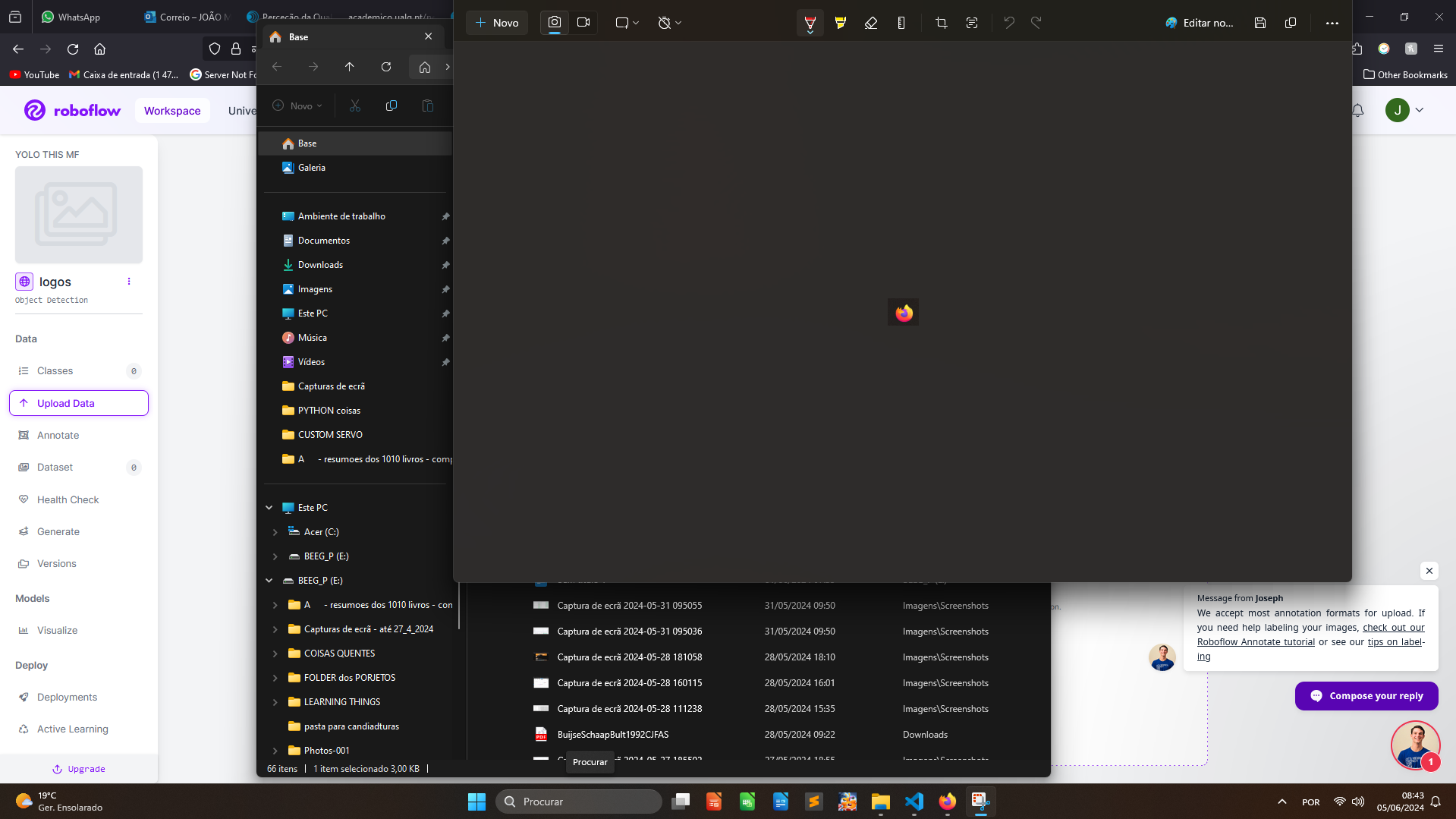1456x819 pixels.
Task: Save the snip with the floppy disk icon
Action: pos(1260,23)
